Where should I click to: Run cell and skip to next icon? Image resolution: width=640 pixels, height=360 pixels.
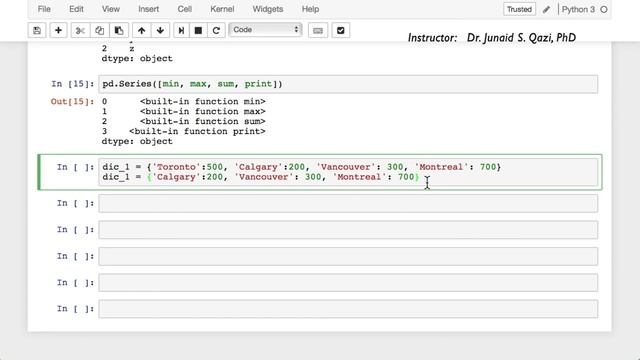(x=181, y=30)
